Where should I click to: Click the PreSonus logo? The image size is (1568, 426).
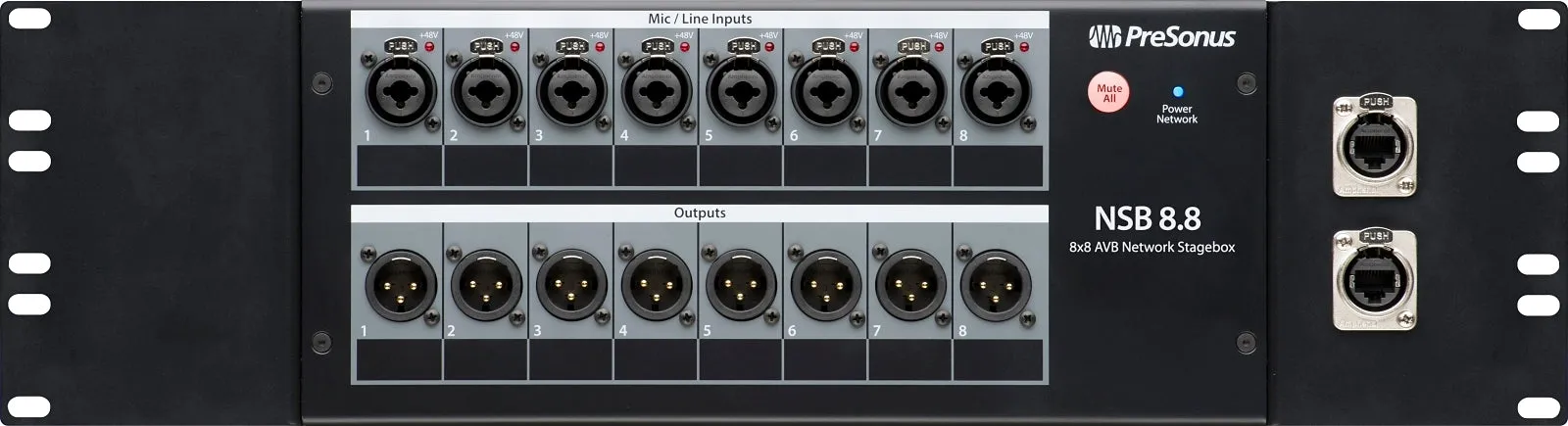(x=1162, y=37)
